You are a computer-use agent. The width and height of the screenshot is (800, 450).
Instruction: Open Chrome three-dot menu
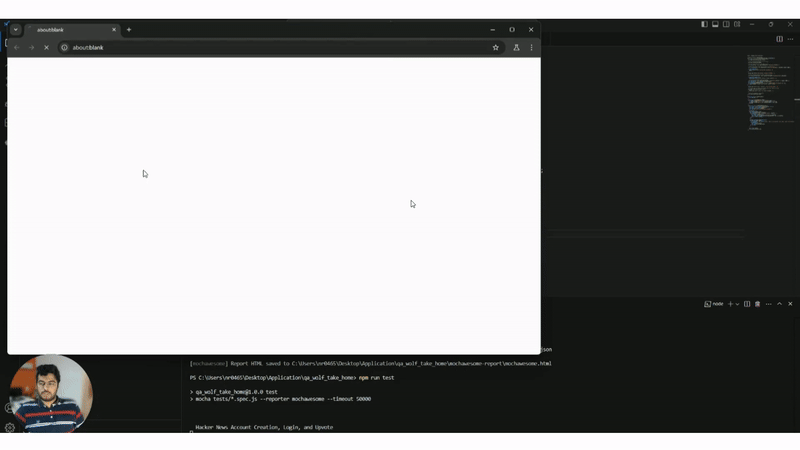(x=532, y=47)
